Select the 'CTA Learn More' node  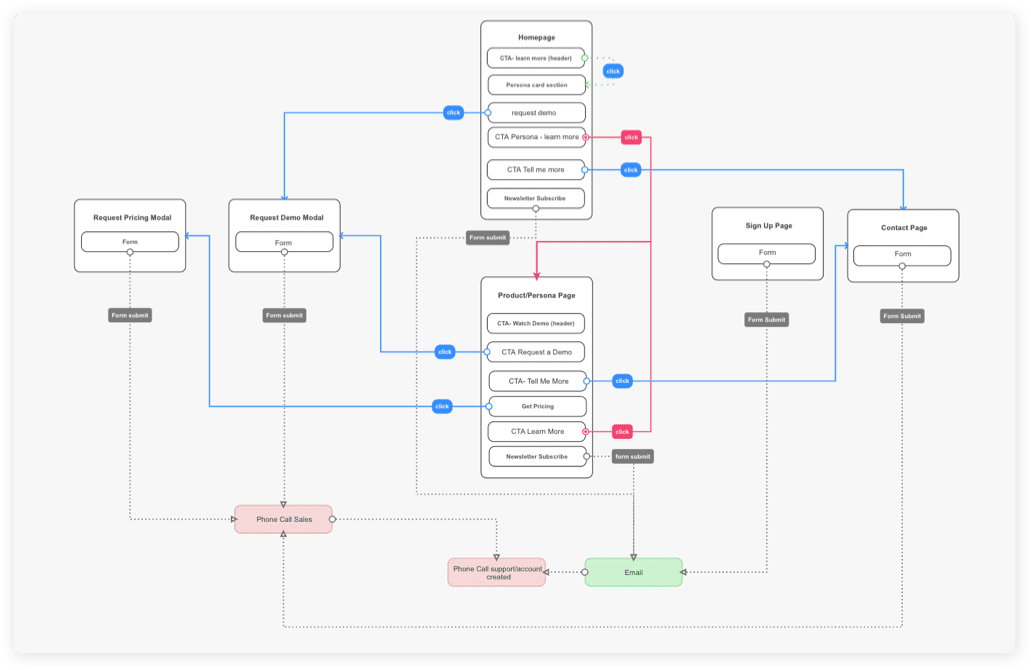point(537,432)
